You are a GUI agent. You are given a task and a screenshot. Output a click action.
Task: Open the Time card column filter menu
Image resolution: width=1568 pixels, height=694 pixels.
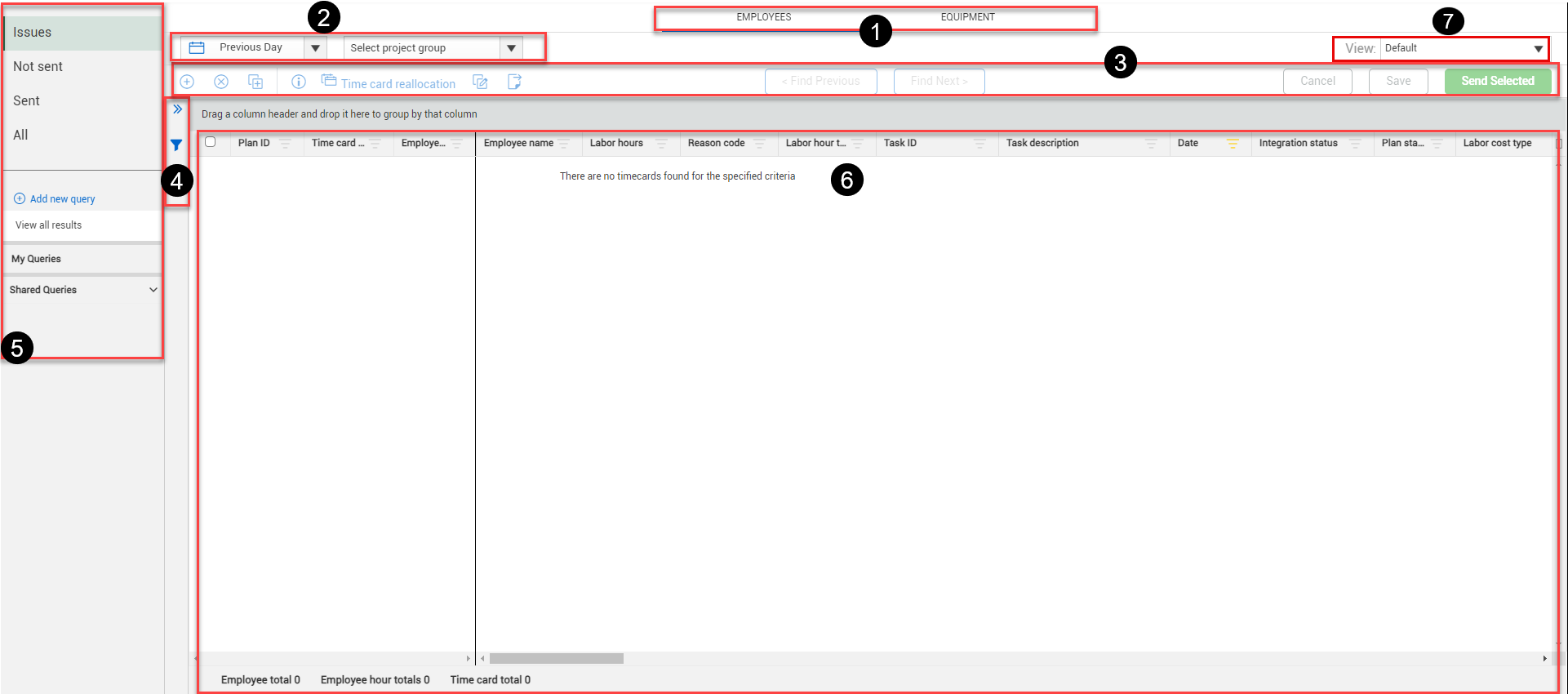point(375,144)
